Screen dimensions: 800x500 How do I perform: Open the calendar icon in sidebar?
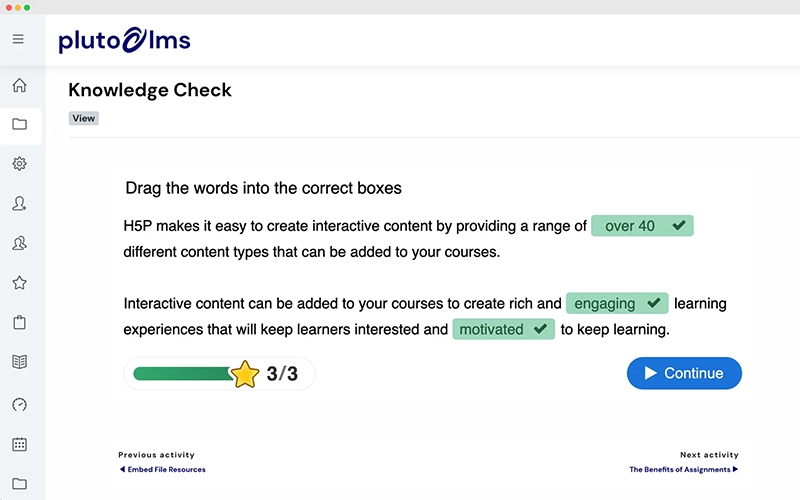(x=19, y=444)
